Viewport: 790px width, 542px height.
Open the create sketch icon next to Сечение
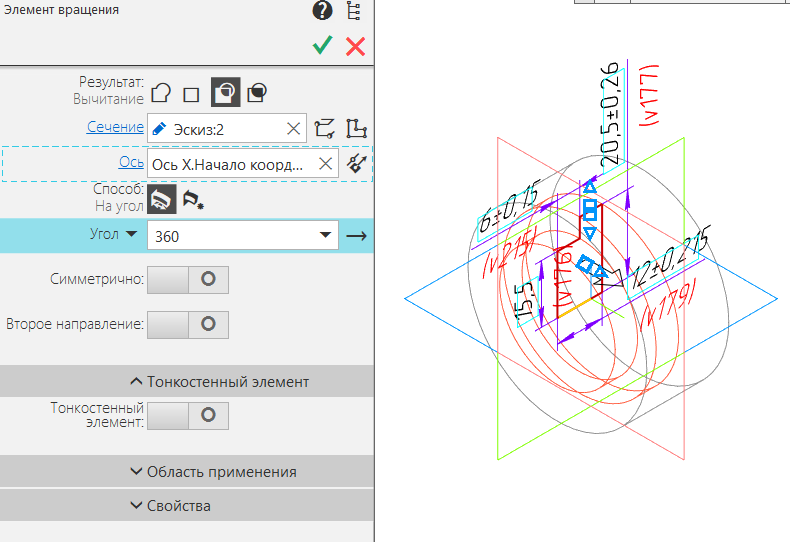(324, 129)
